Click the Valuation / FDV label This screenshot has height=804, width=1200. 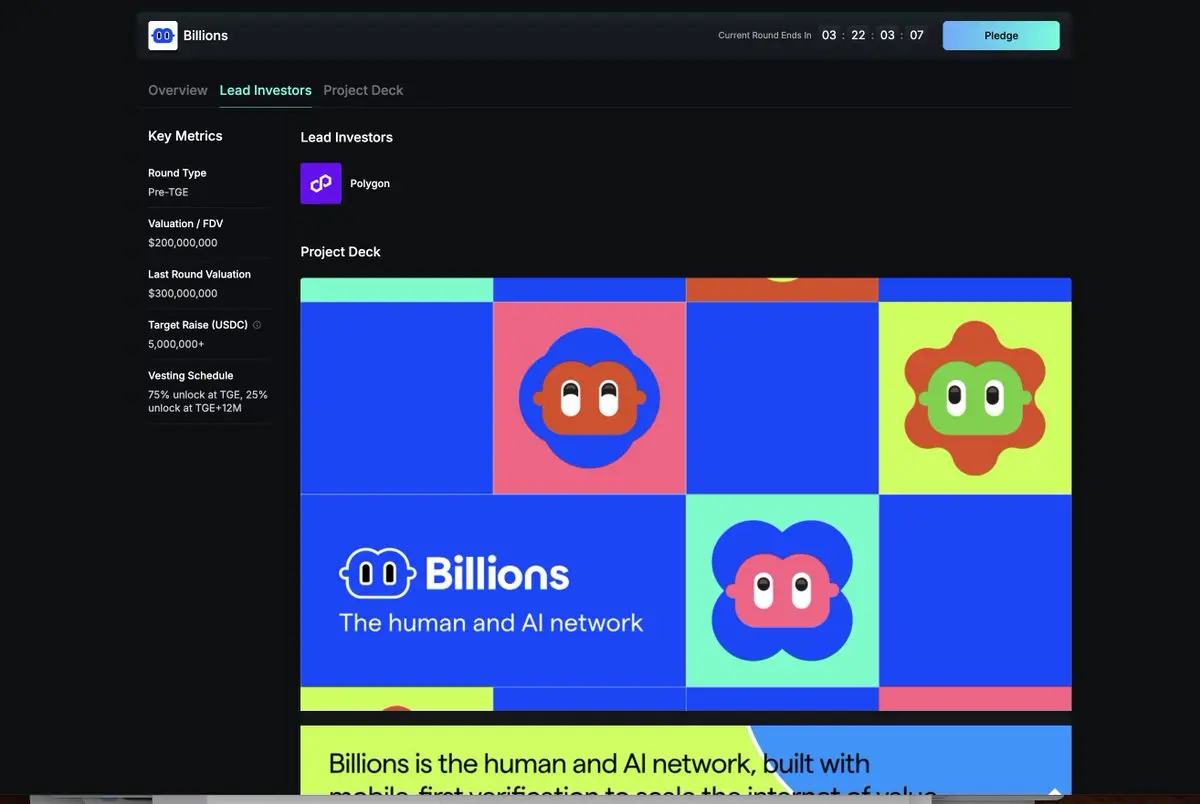pyautogui.click(x=186, y=224)
